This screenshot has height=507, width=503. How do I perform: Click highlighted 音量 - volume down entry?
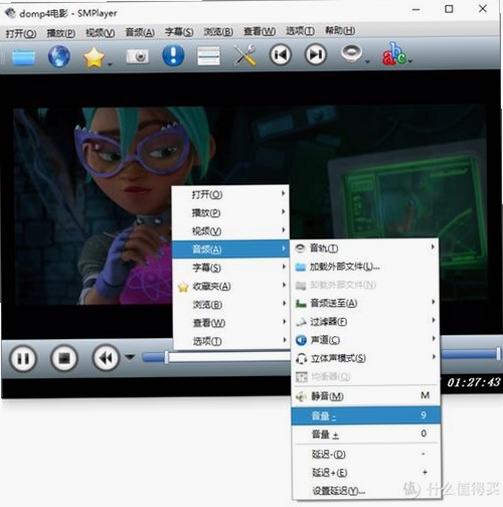pos(365,415)
